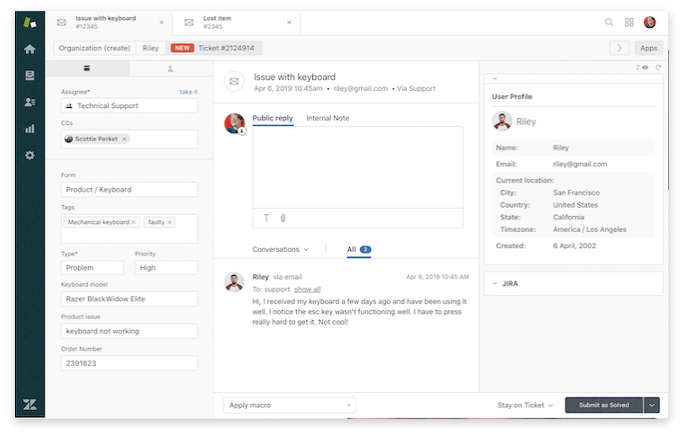The width and height of the screenshot is (684, 436).
Task: Open the agent profile avatar menu
Action: tap(649, 22)
